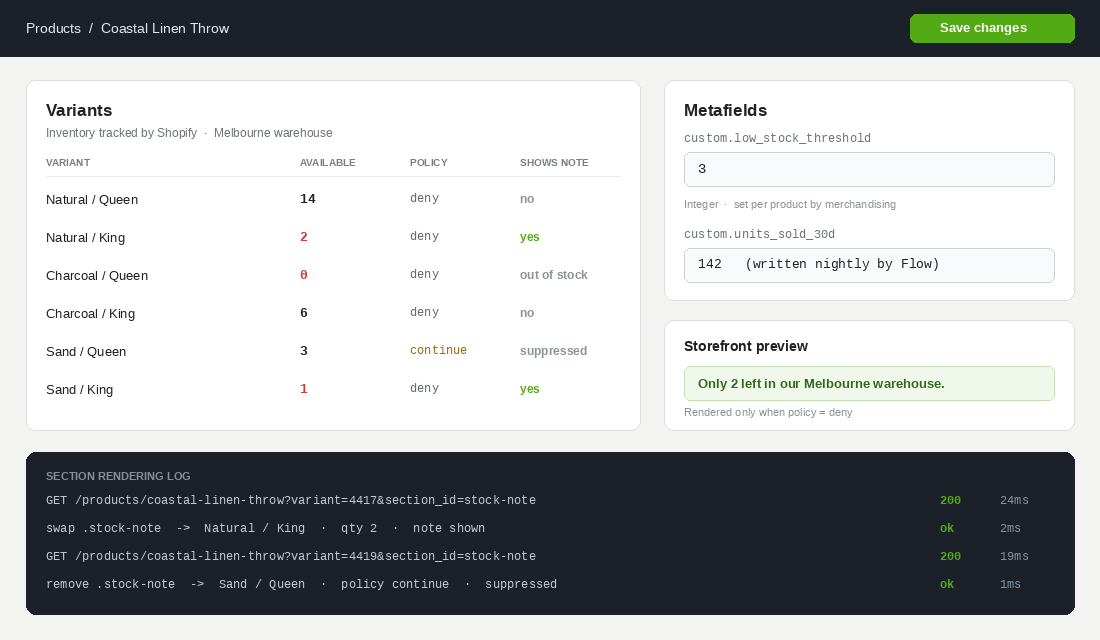Click 'out of stock' note for Charcoal / Queen

(554, 275)
